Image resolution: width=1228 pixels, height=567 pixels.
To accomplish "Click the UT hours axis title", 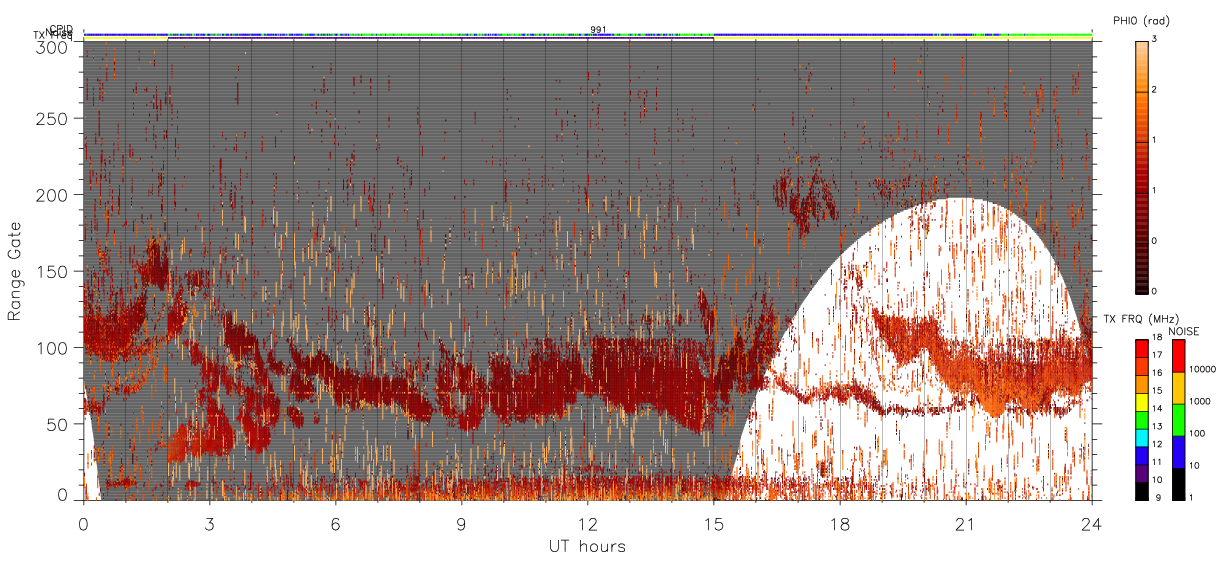I will tap(587, 546).
